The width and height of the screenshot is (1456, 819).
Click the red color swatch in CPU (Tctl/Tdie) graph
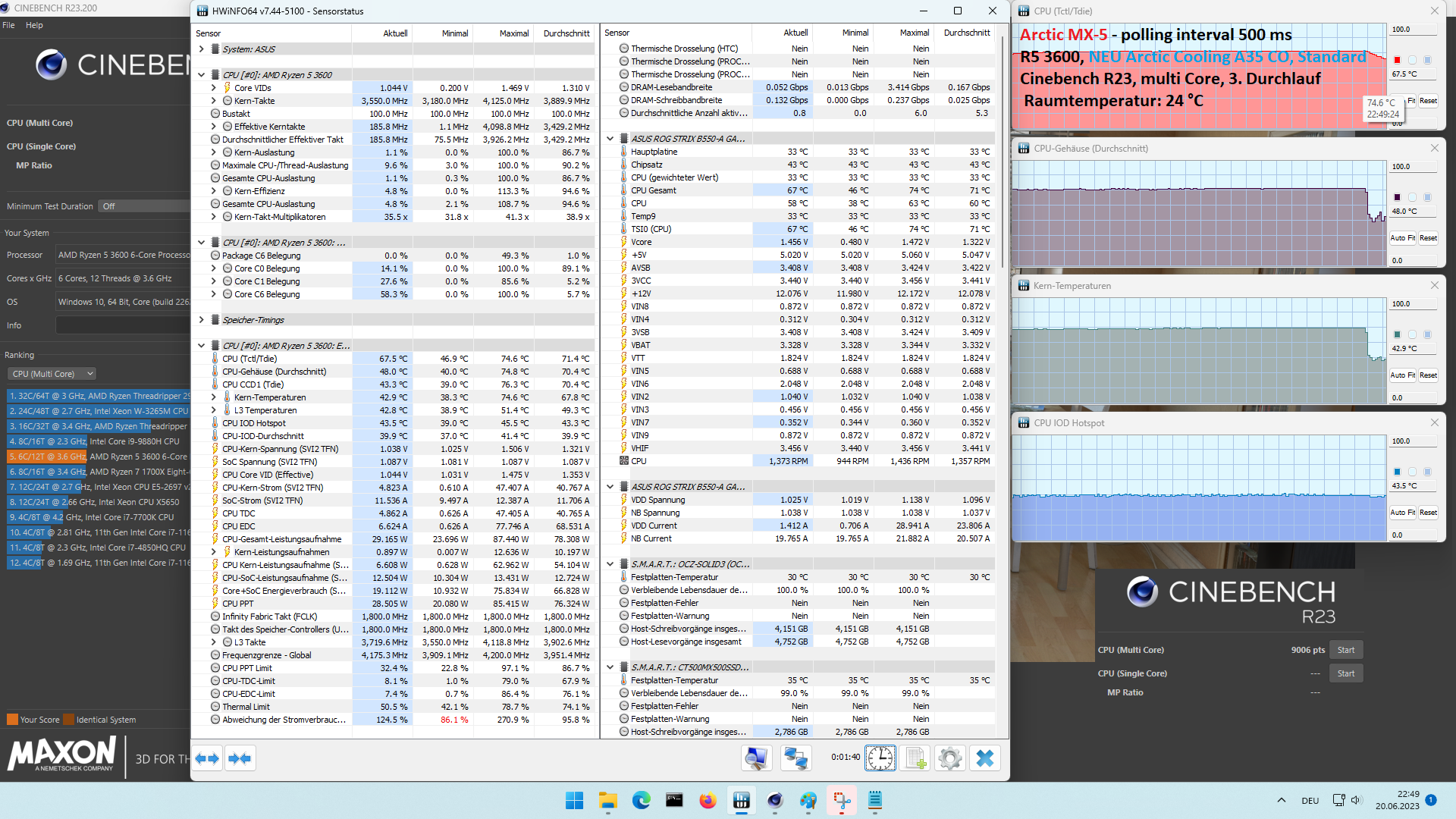(1397, 60)
